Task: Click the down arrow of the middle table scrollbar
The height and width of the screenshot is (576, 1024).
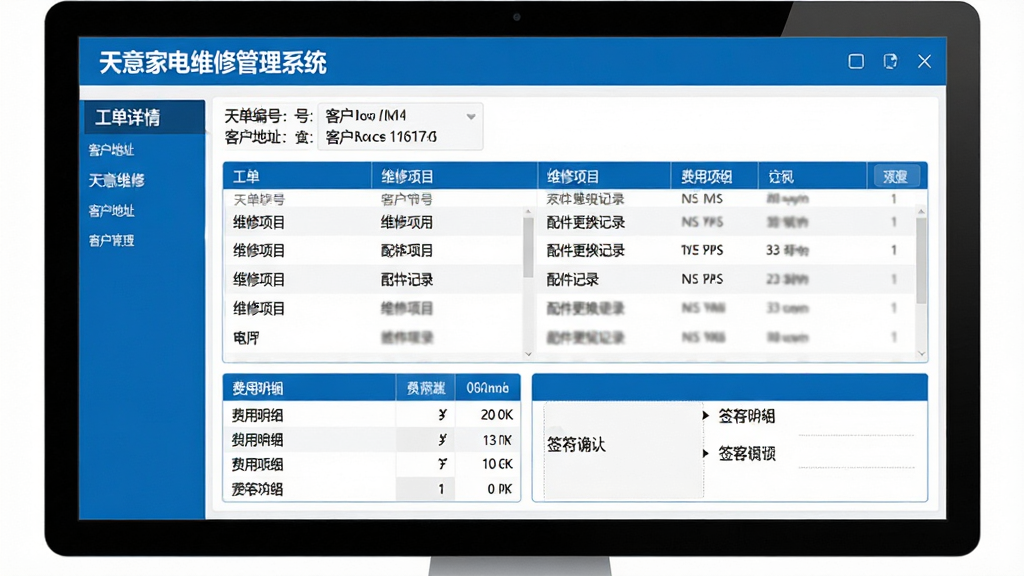Action: tap(528, 353)
